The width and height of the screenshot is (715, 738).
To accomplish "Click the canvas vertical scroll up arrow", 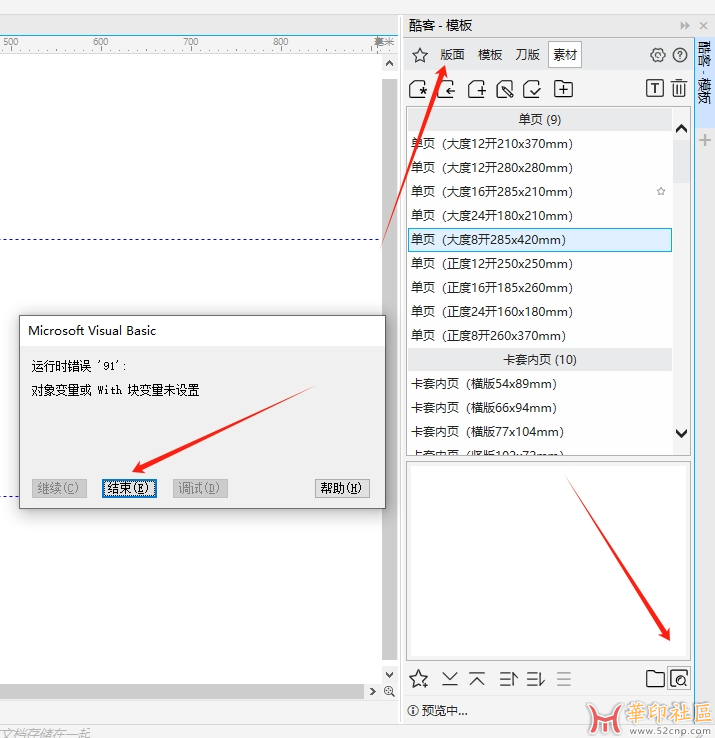I will pos(389,63).
